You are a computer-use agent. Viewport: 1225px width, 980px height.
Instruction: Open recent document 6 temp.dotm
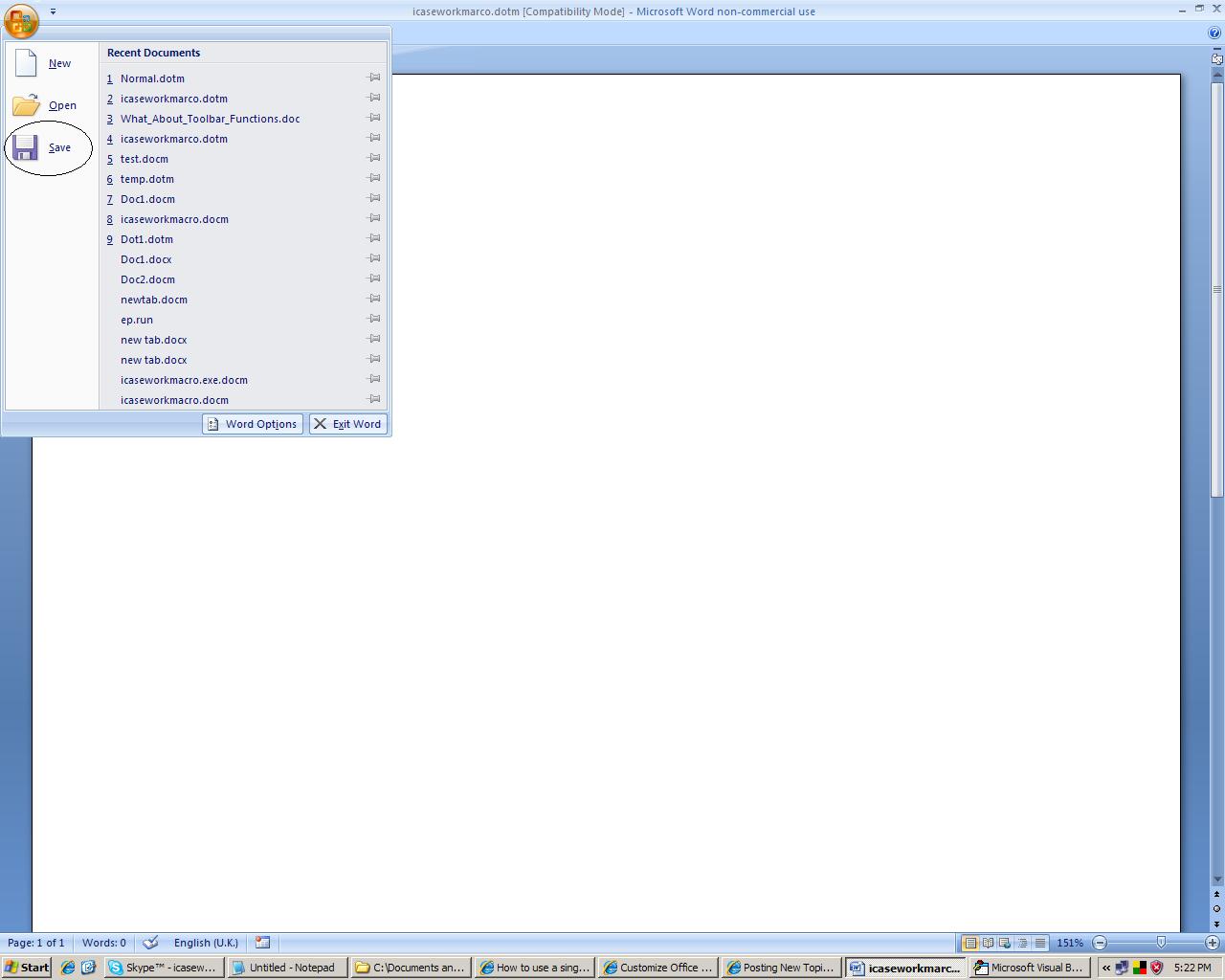click(244, 179)
